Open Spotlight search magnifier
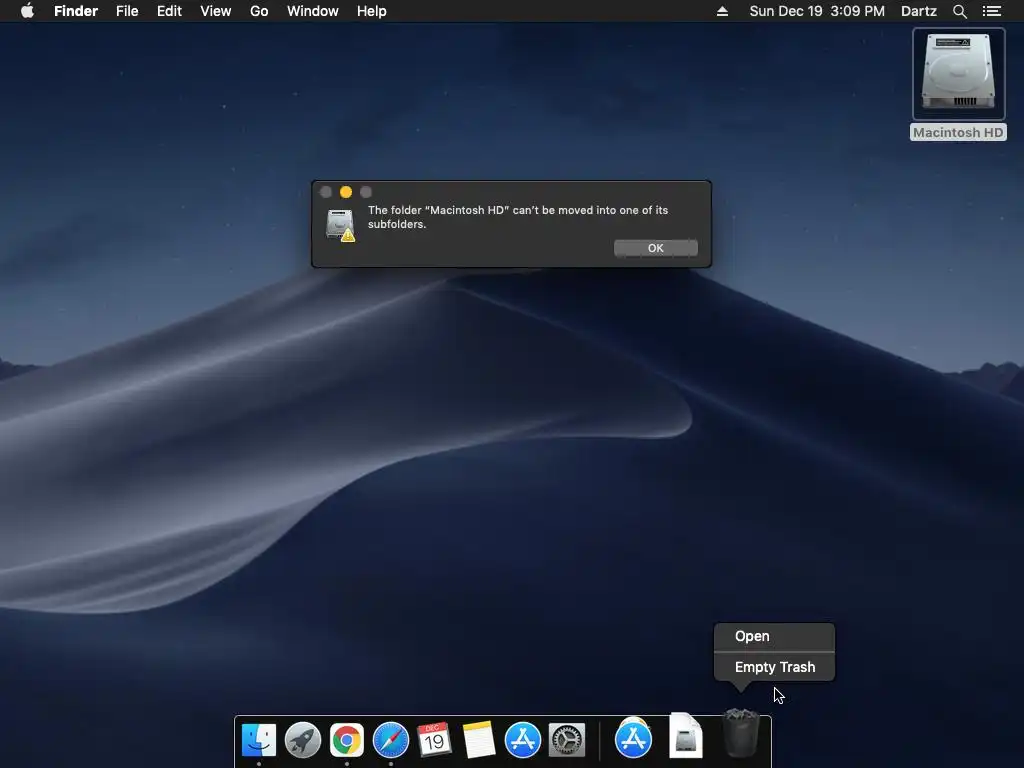1024x768 pixels. 959,11
